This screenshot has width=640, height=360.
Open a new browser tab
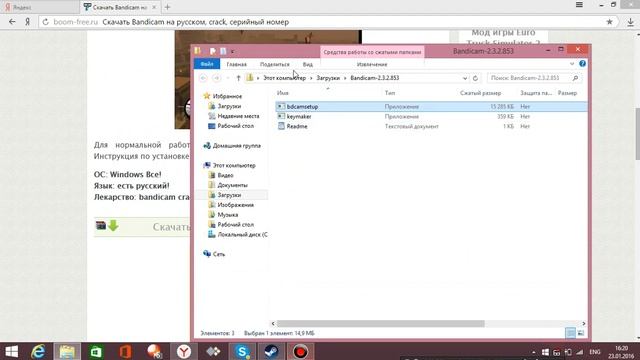(x=167, y=7)
